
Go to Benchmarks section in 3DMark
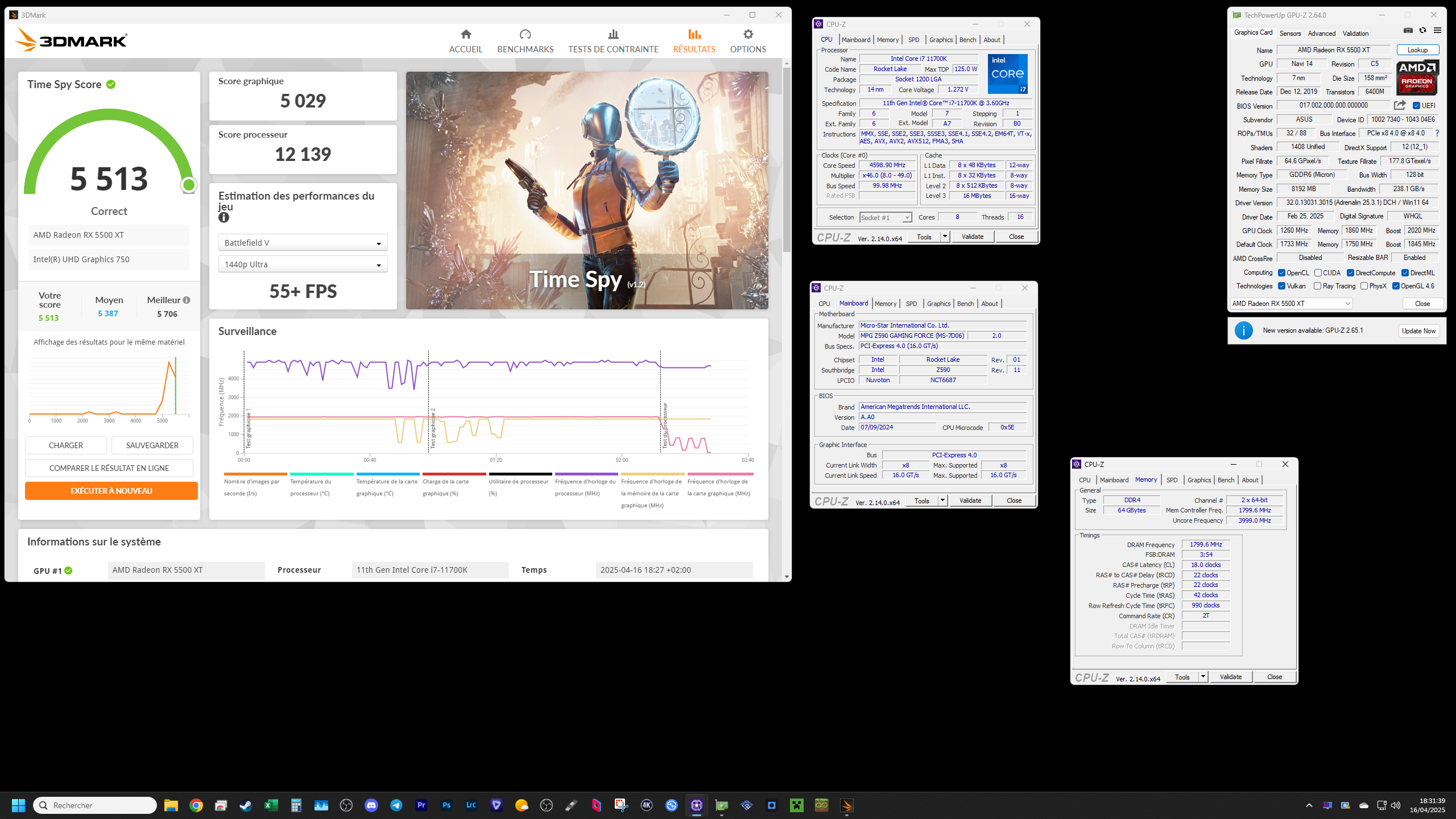(525, 42)
